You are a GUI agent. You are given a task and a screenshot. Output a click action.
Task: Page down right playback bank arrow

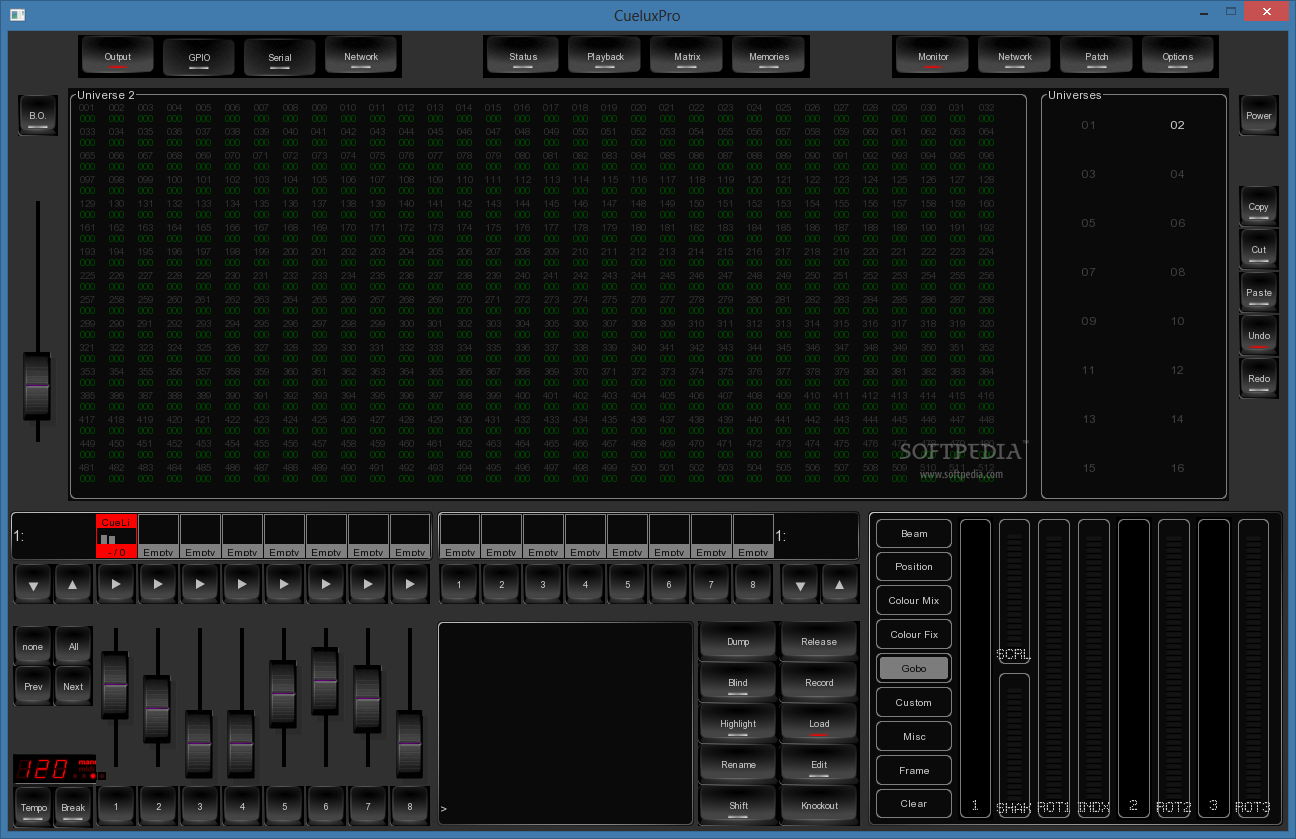[x=799, y=584]
